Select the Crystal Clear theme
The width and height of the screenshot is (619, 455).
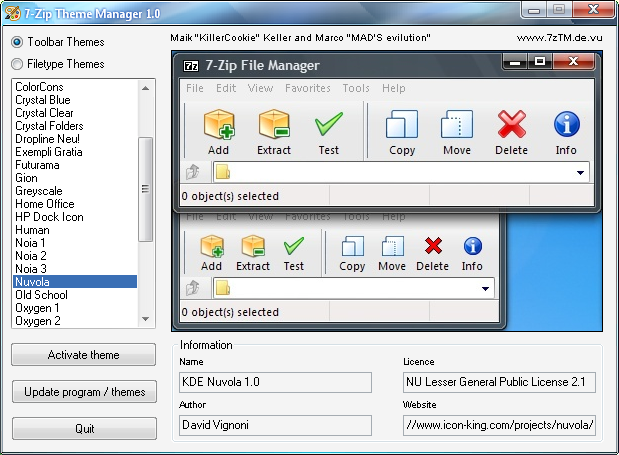[75, 113]
